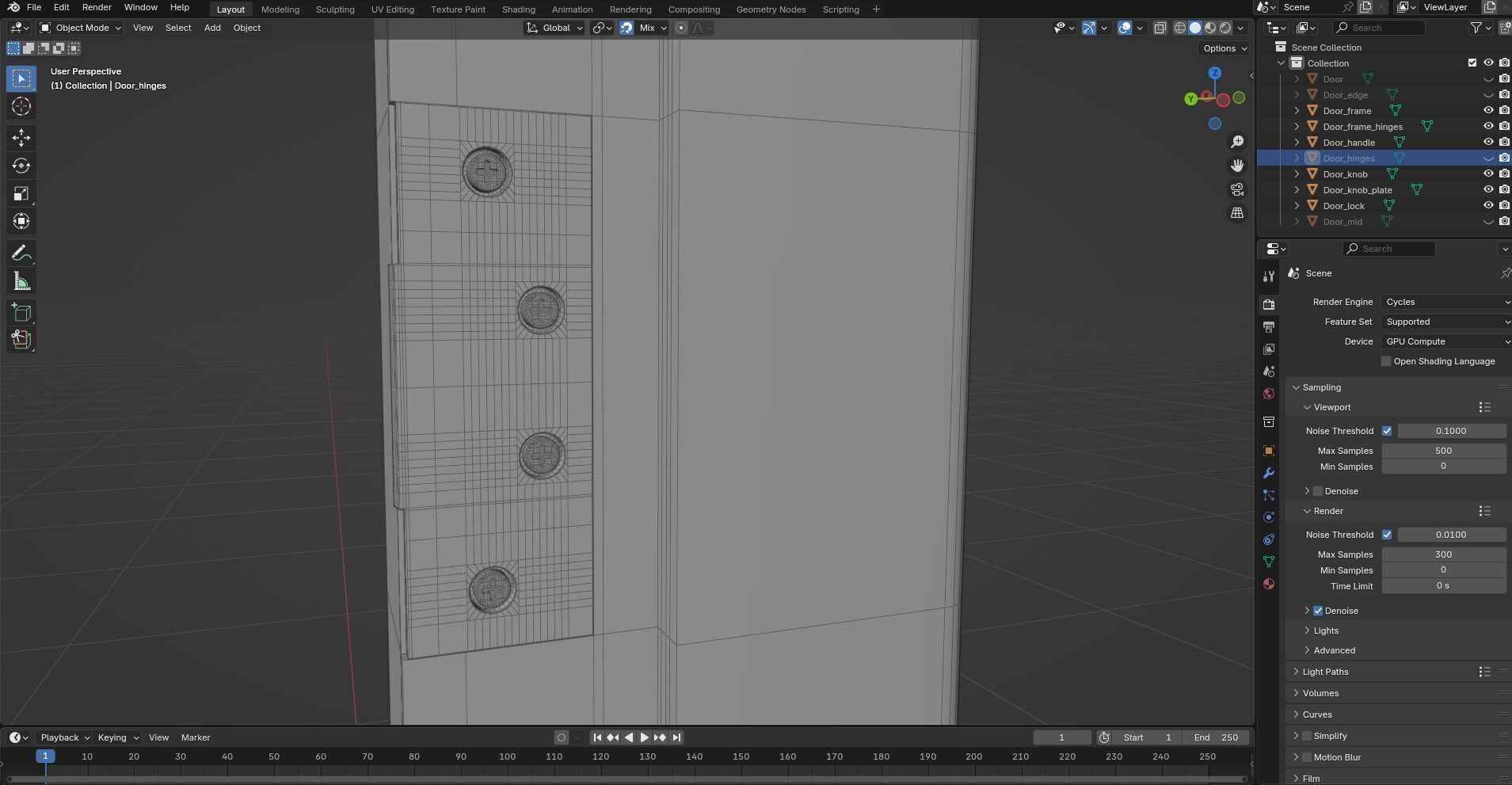The image size is (1512, 785).
Task: Hide Door_frame in viewport
Action: coord(1488,111)
